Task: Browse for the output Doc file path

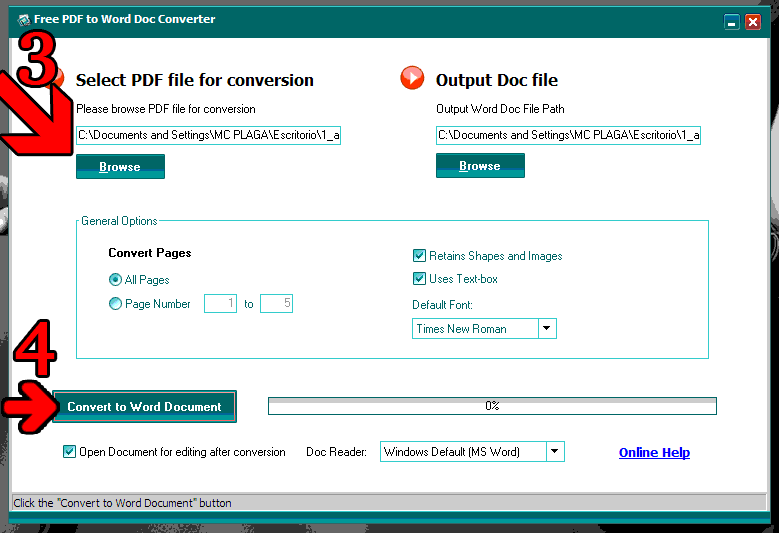Action: coord(480,165)
